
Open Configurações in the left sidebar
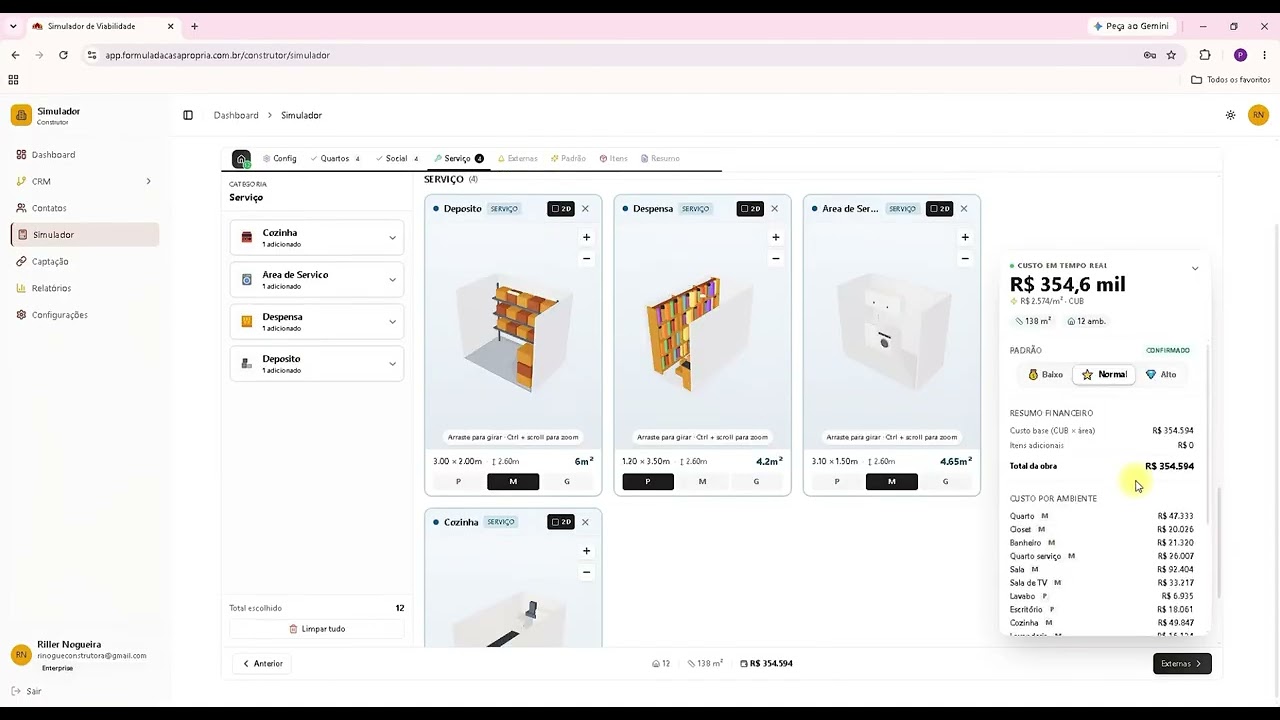click(84, 315)
